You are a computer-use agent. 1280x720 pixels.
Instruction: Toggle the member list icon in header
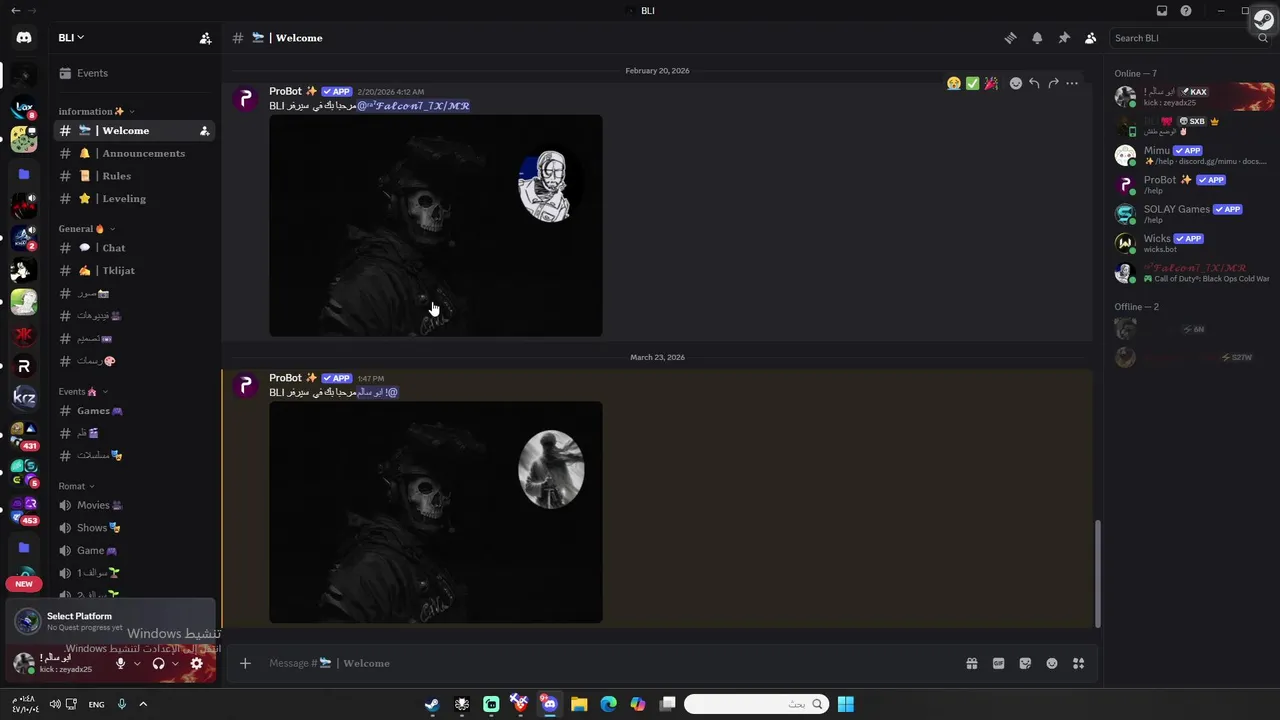point(1090,38)
